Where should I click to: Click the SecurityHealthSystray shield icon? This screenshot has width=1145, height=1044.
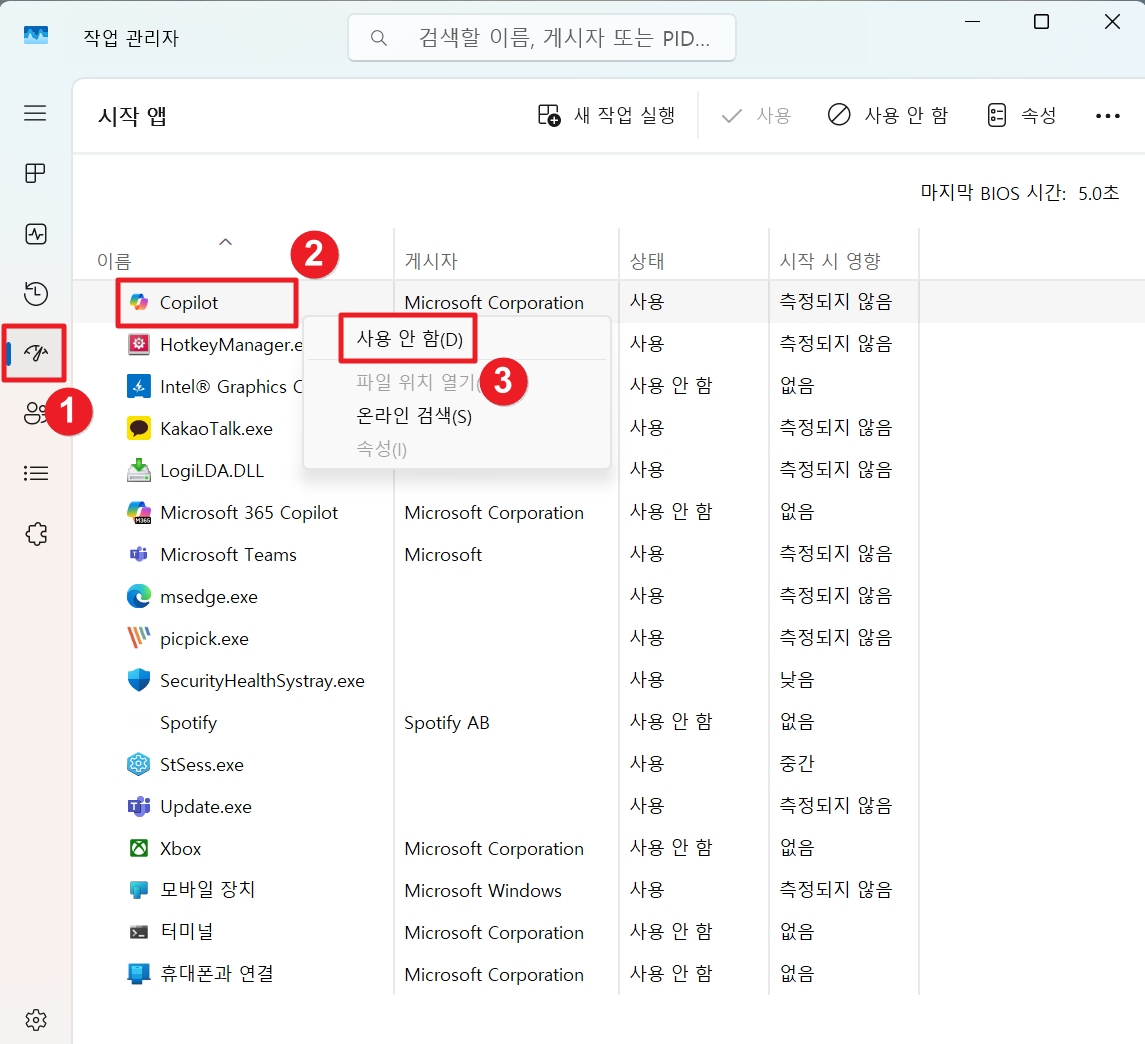(x=139, y=680)
